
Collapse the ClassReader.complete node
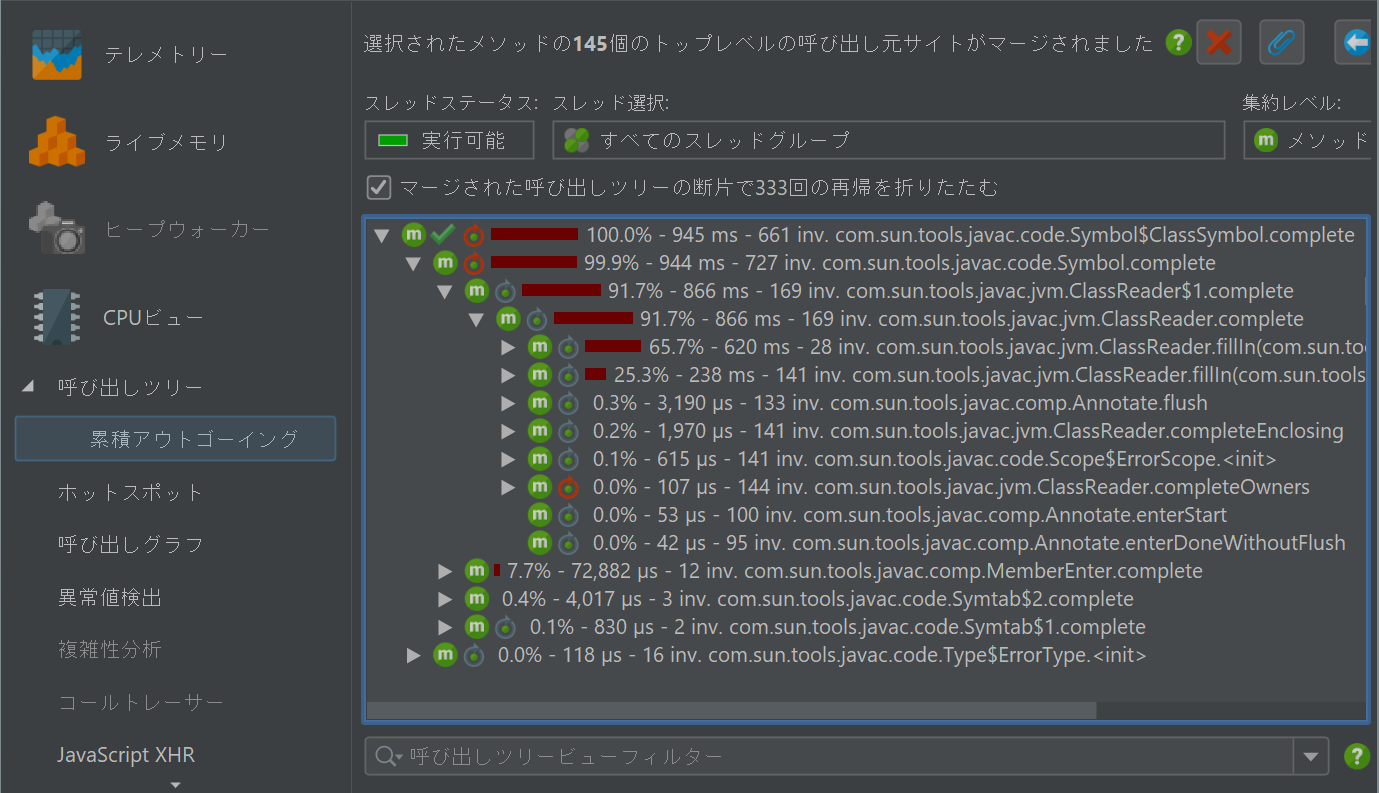477,320
